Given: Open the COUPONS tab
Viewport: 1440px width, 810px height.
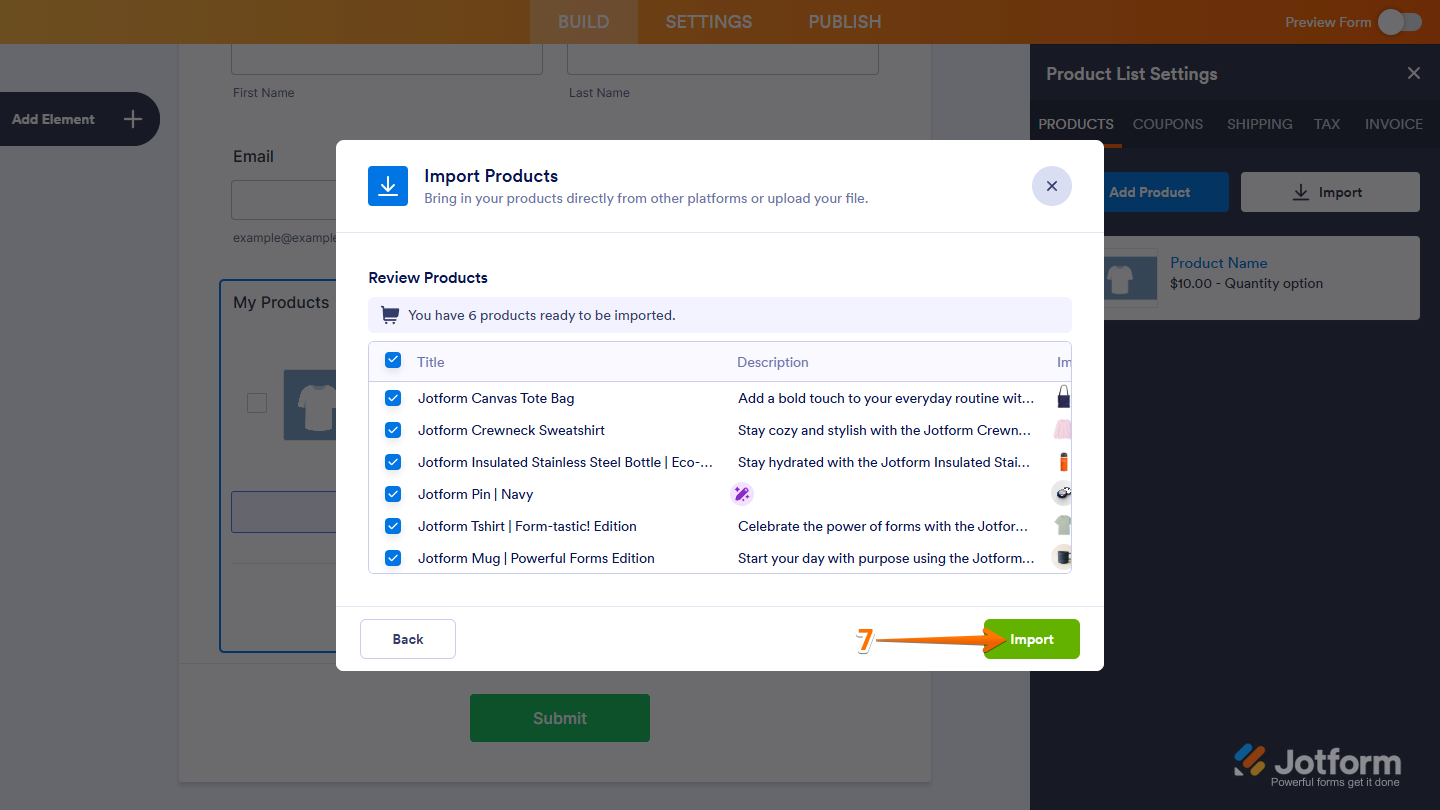Looking at the screenshot, I should click(1167, 124).
